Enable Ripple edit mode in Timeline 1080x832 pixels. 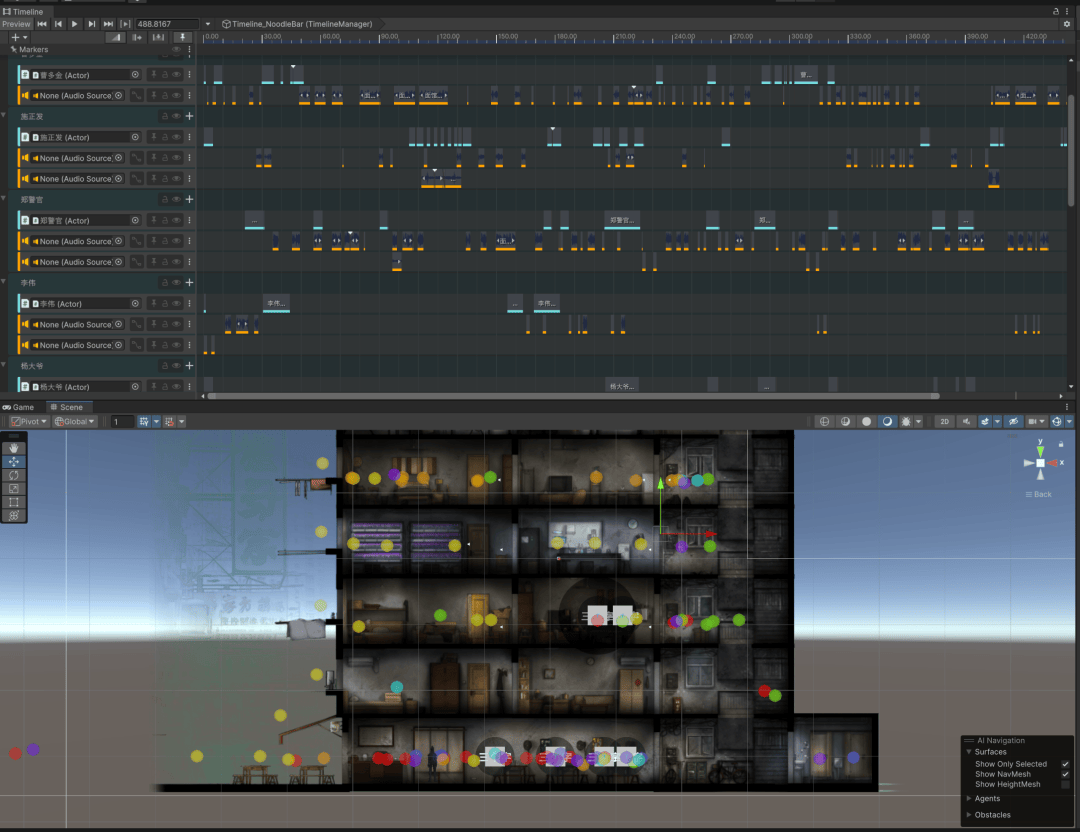(137, 37)
